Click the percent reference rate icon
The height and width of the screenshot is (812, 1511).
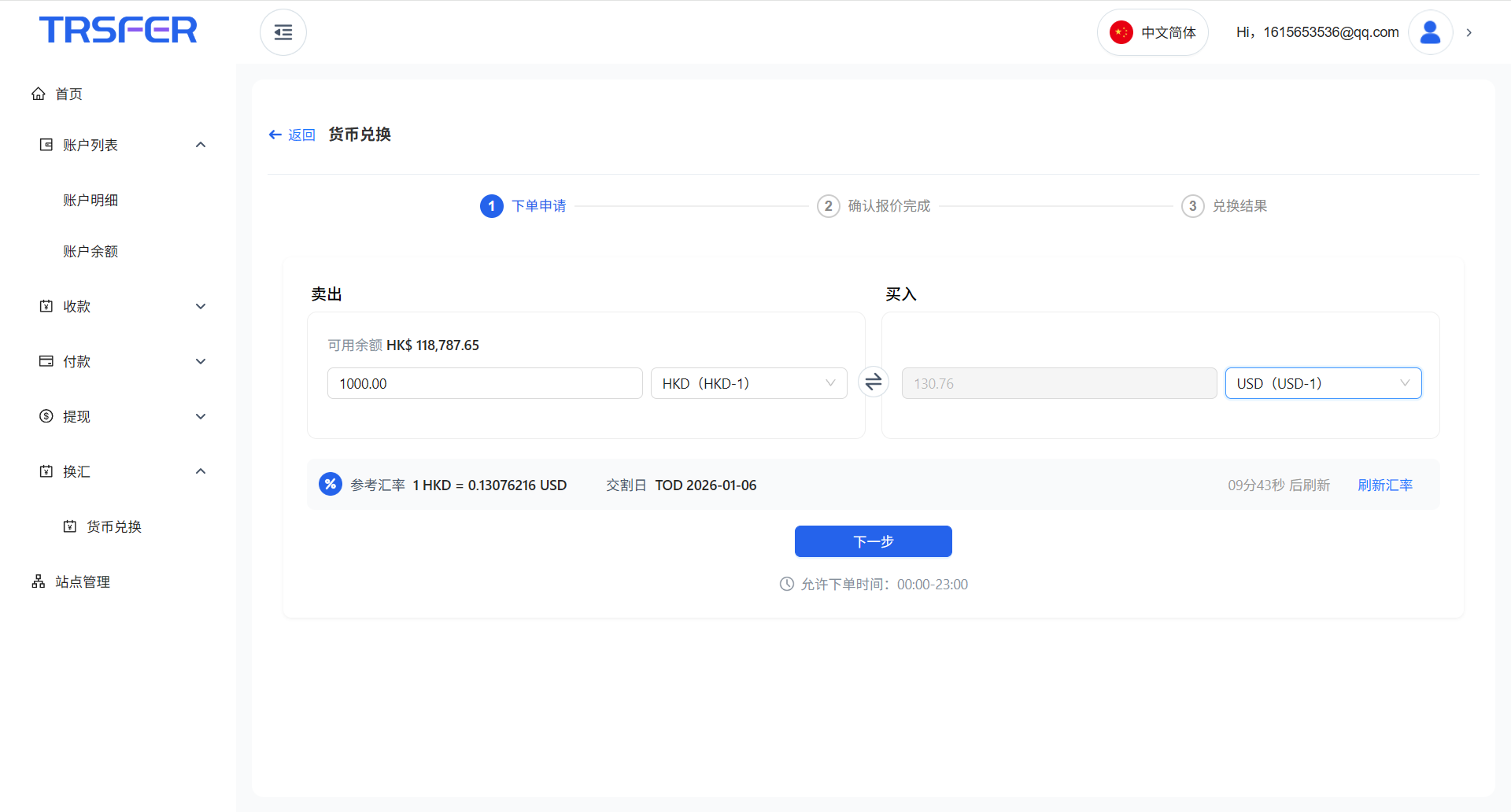[x=331, y=484]
